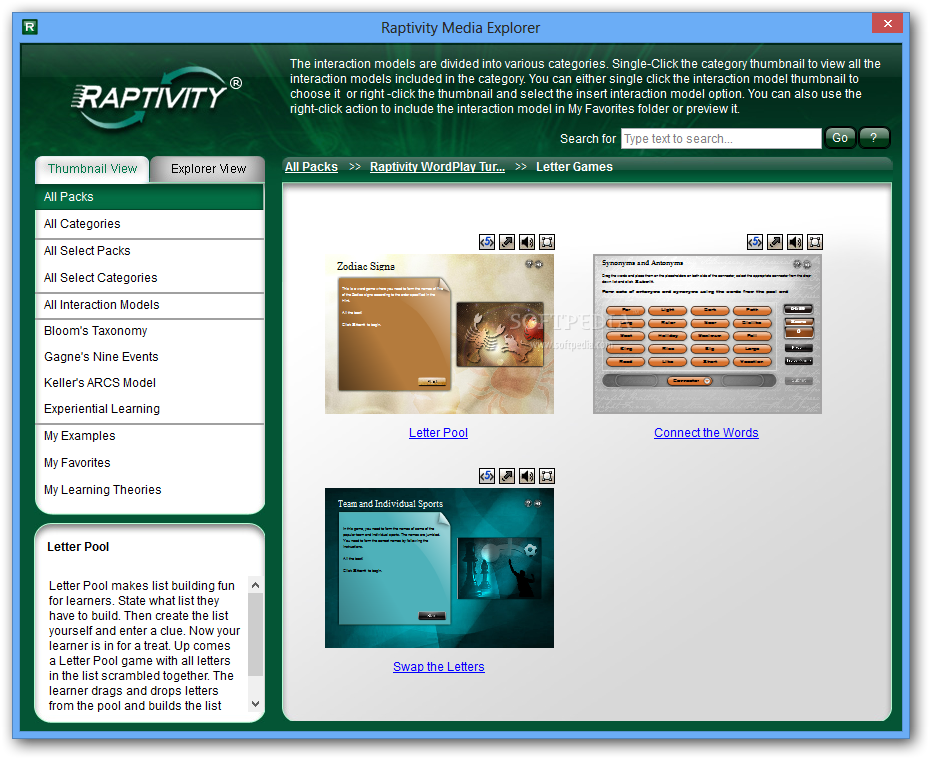Click the description scrollbar up arrow

click(x=256, y=585)
